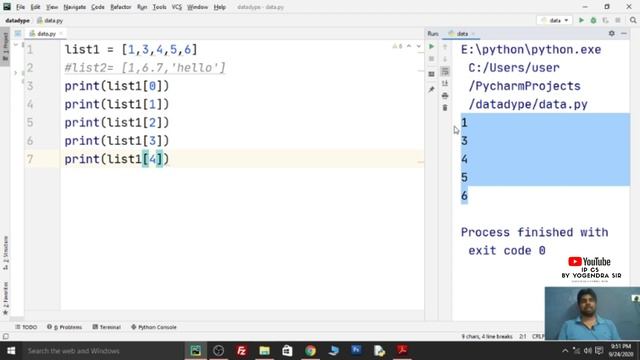Open the VCS menu
The width and height of the screenshot is (640, 360).
(177, 7)
